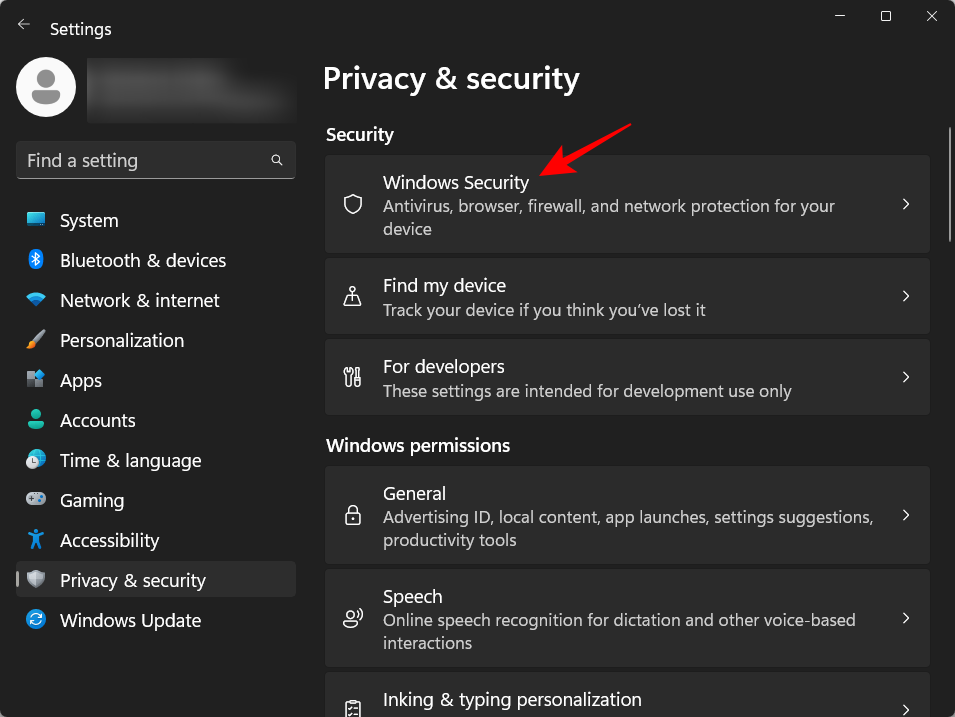Click the Find my device location icon
Image resolution: width=955 pixels, height=717 pixels.
pyautogui.click(x=352, y=296)
